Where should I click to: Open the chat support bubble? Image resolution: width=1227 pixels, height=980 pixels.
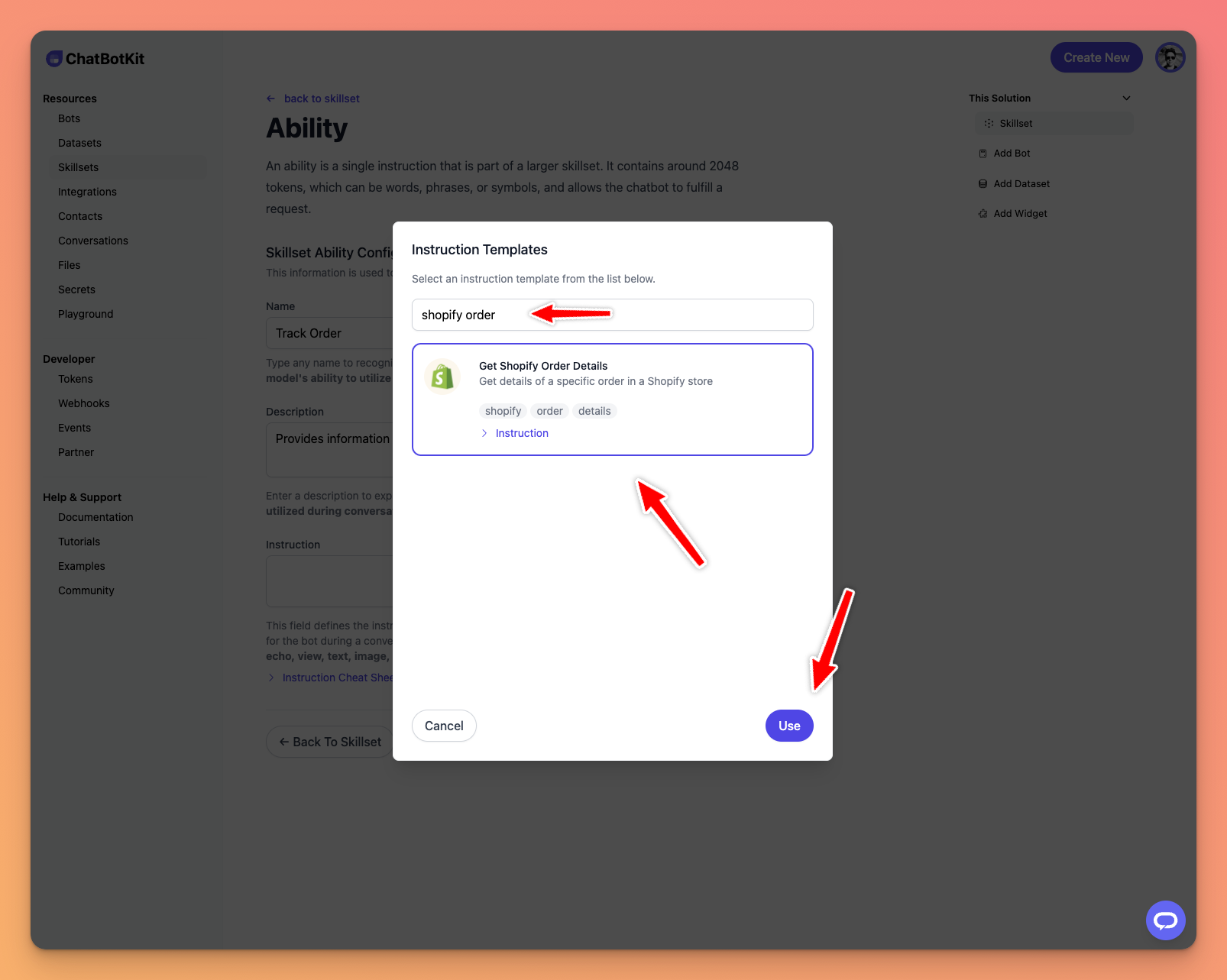[x=1165, y=920]
